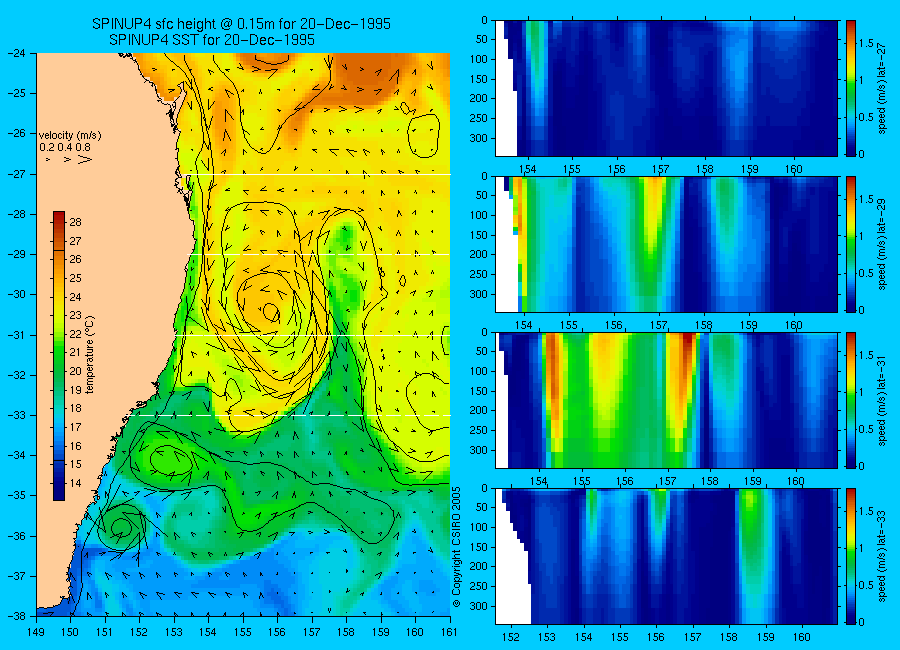Screen dimensions: 900x650
Task: Click the 'speed (m/s) lat=-31' label
Action: coord(883,400)
